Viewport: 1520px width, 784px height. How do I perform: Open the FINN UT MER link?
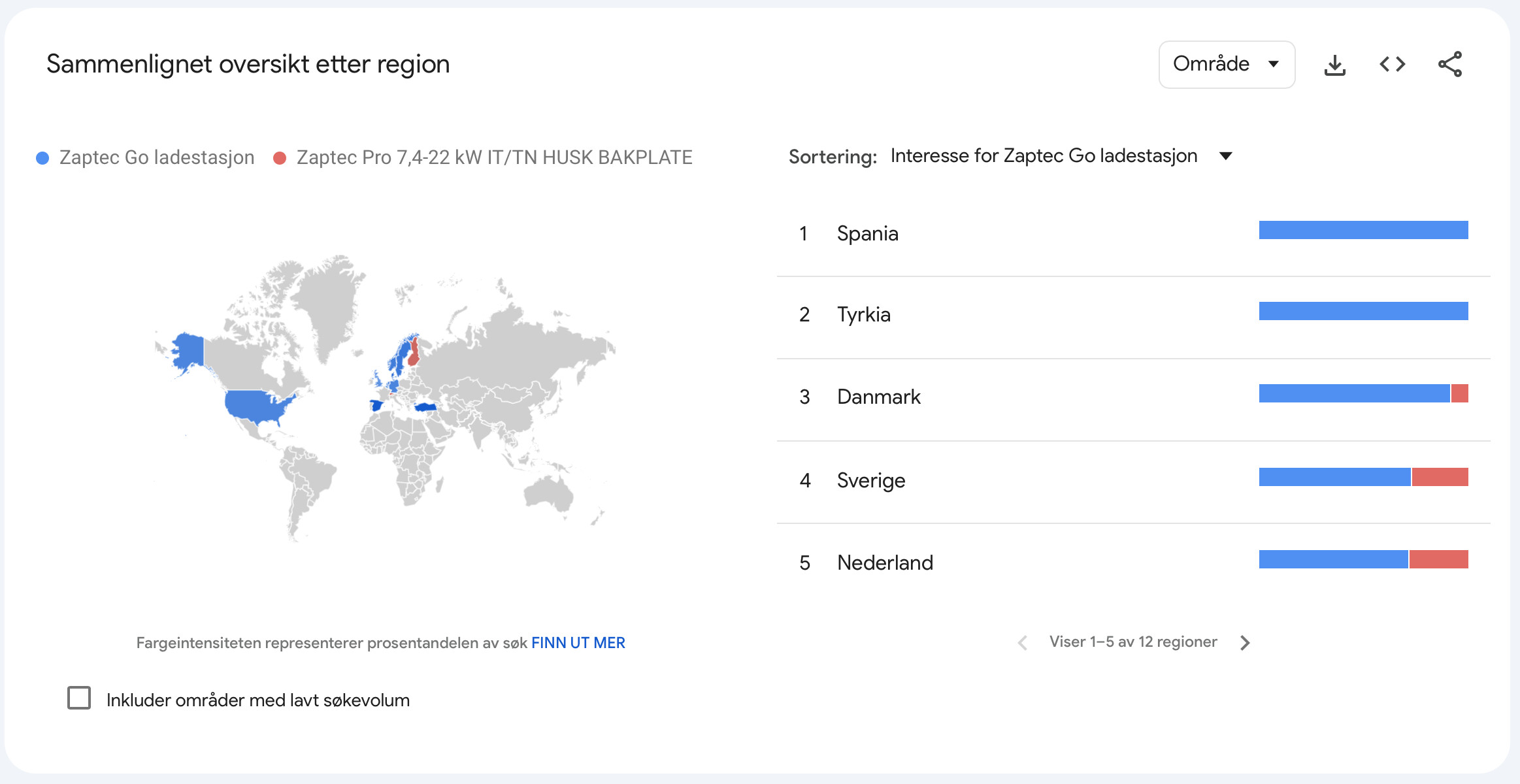(x=578, y=643)
